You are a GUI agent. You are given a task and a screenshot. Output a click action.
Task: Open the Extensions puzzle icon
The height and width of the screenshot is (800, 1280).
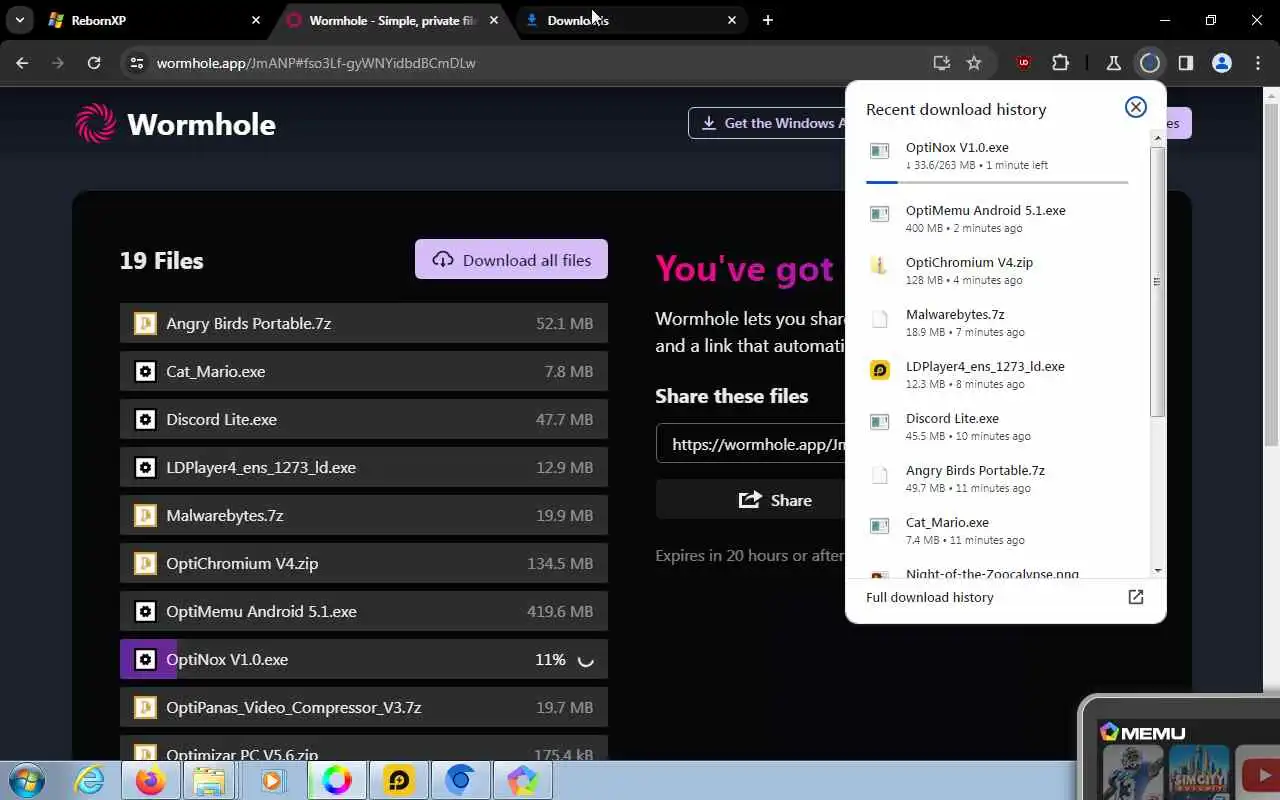(1060, 63)
